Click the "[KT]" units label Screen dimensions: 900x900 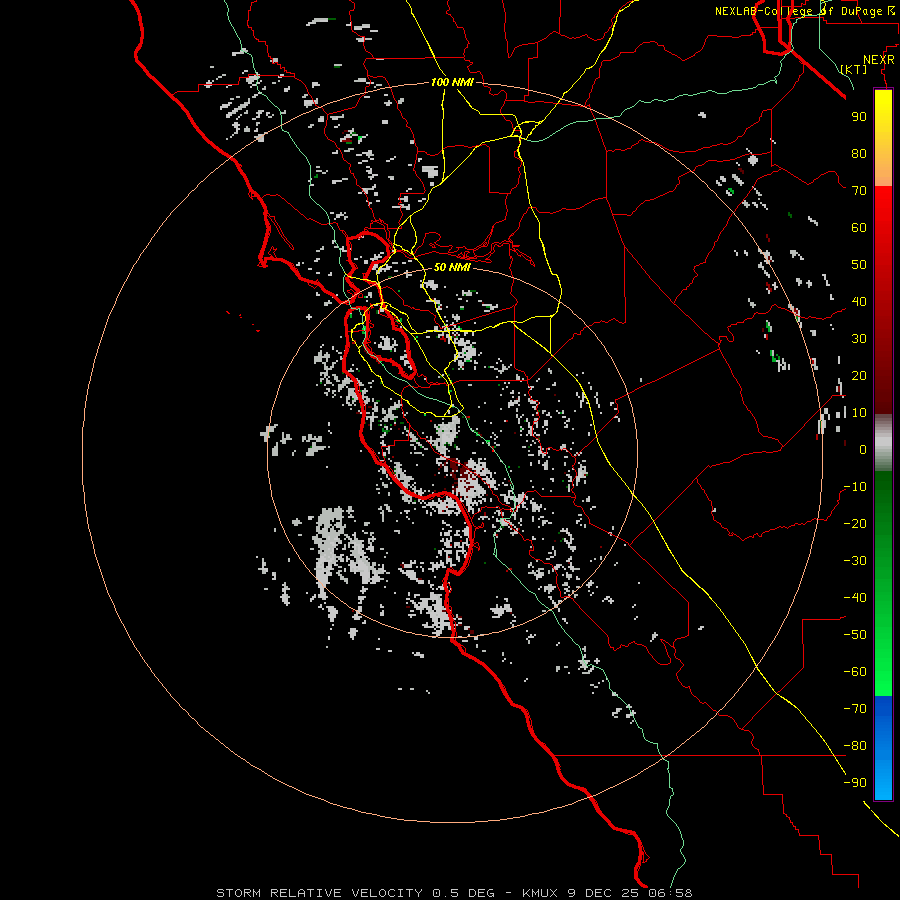pos(854,69)
